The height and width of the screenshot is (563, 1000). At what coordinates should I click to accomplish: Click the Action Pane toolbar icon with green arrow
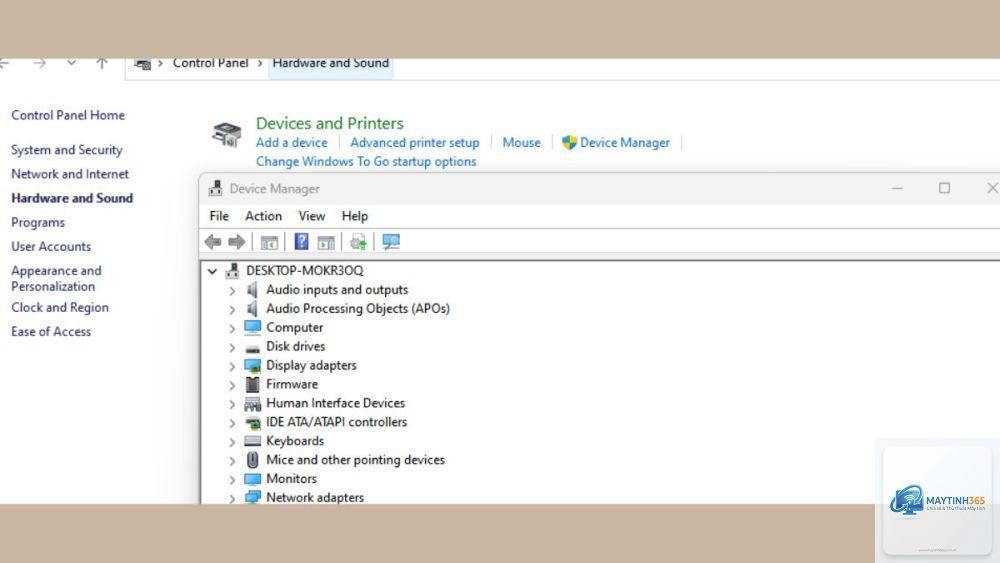(326, 242)
